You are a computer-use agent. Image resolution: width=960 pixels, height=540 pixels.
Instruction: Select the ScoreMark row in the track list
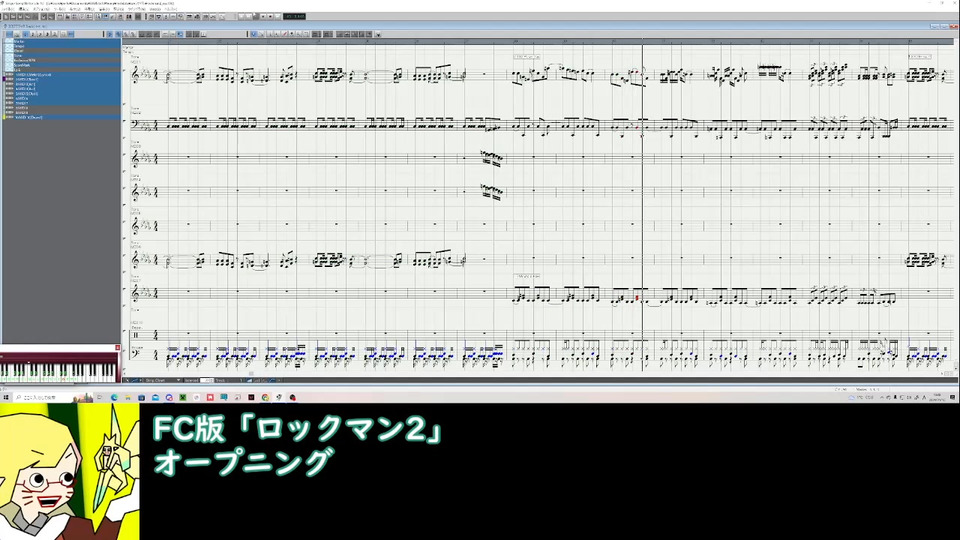point(61,65)
